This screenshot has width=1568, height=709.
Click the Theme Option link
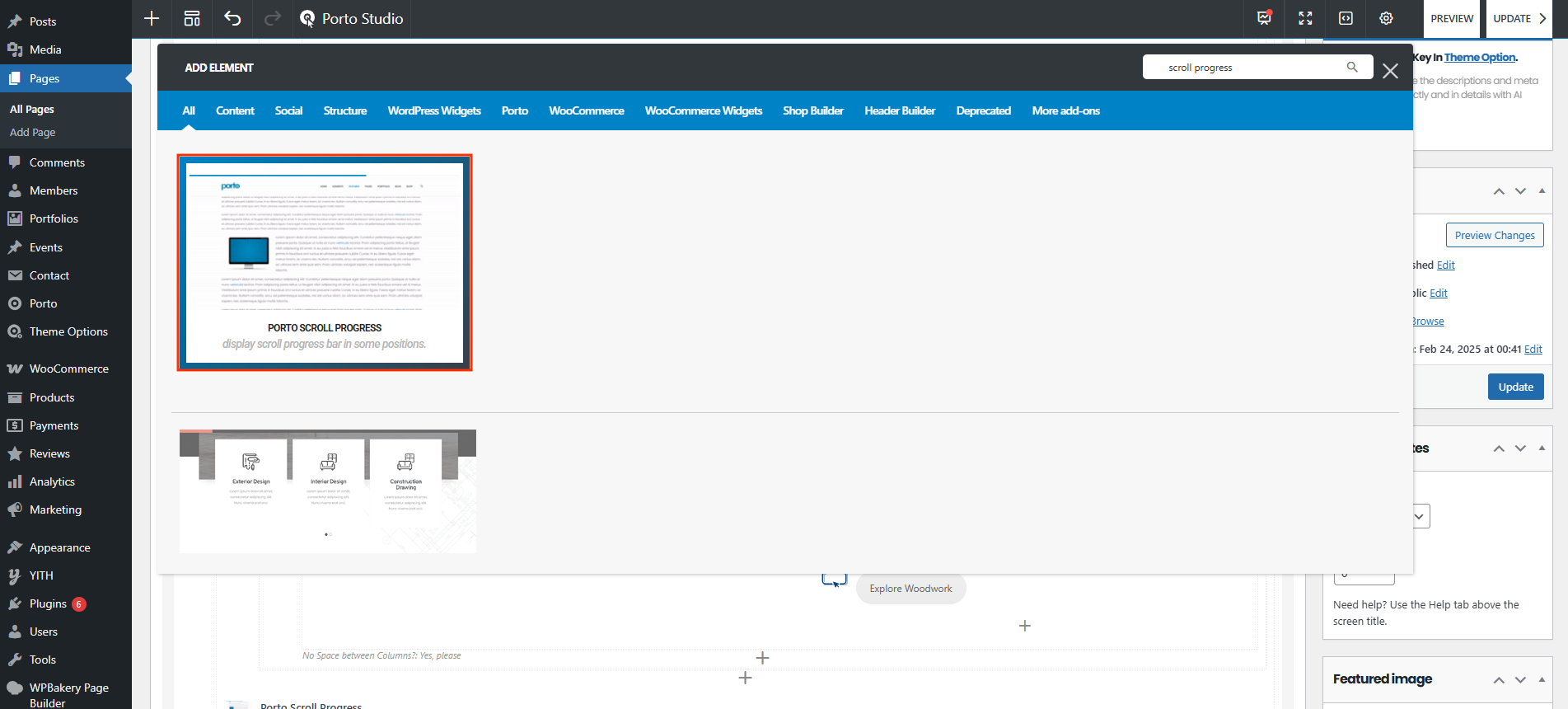[x=1480, y=57]
